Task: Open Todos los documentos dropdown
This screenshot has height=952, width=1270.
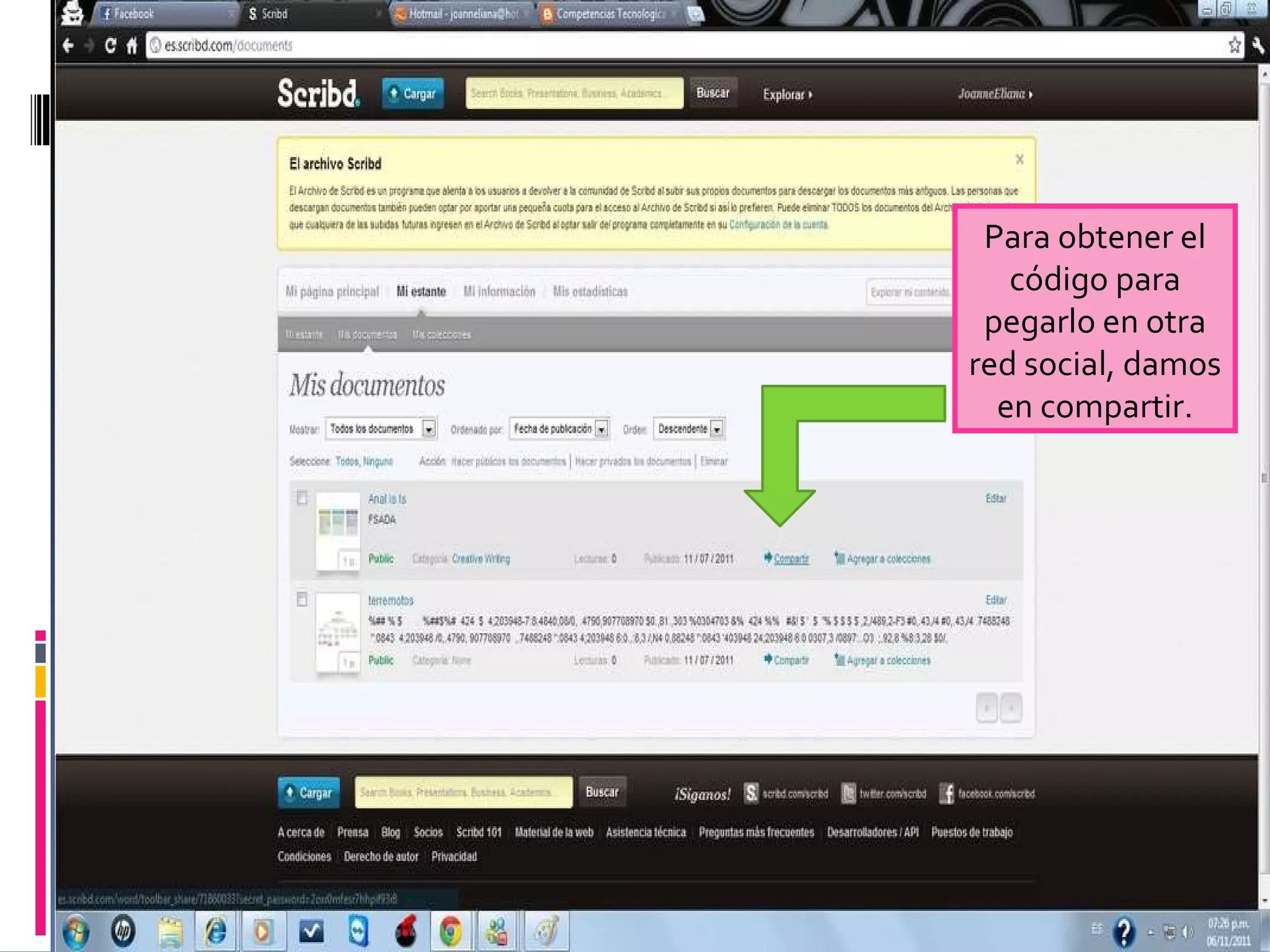Action: click(x=381, y=428)
